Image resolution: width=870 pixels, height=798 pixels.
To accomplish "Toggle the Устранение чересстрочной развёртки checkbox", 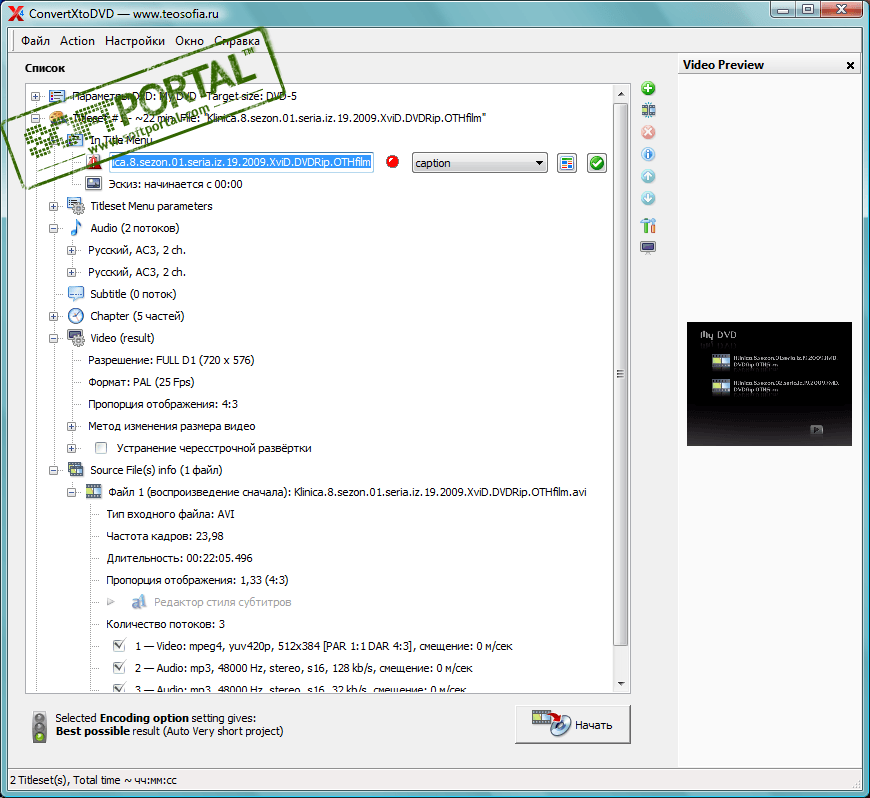I will click(x=101, y=448).
